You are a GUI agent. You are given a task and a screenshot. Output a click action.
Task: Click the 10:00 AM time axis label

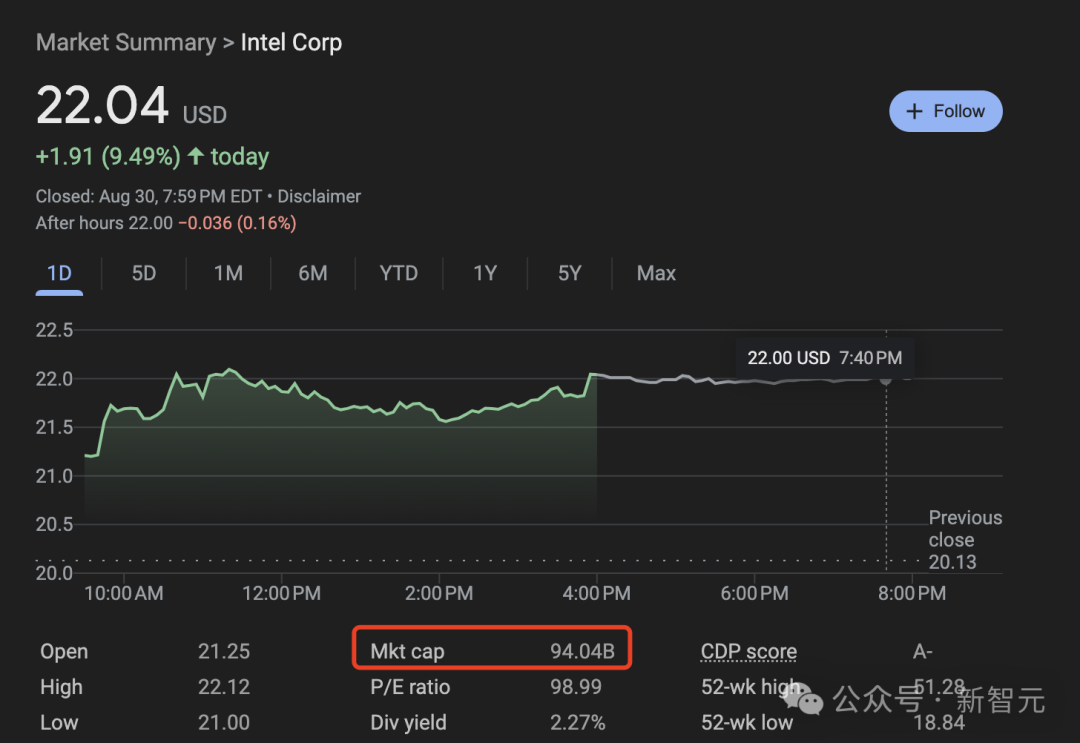124,594
